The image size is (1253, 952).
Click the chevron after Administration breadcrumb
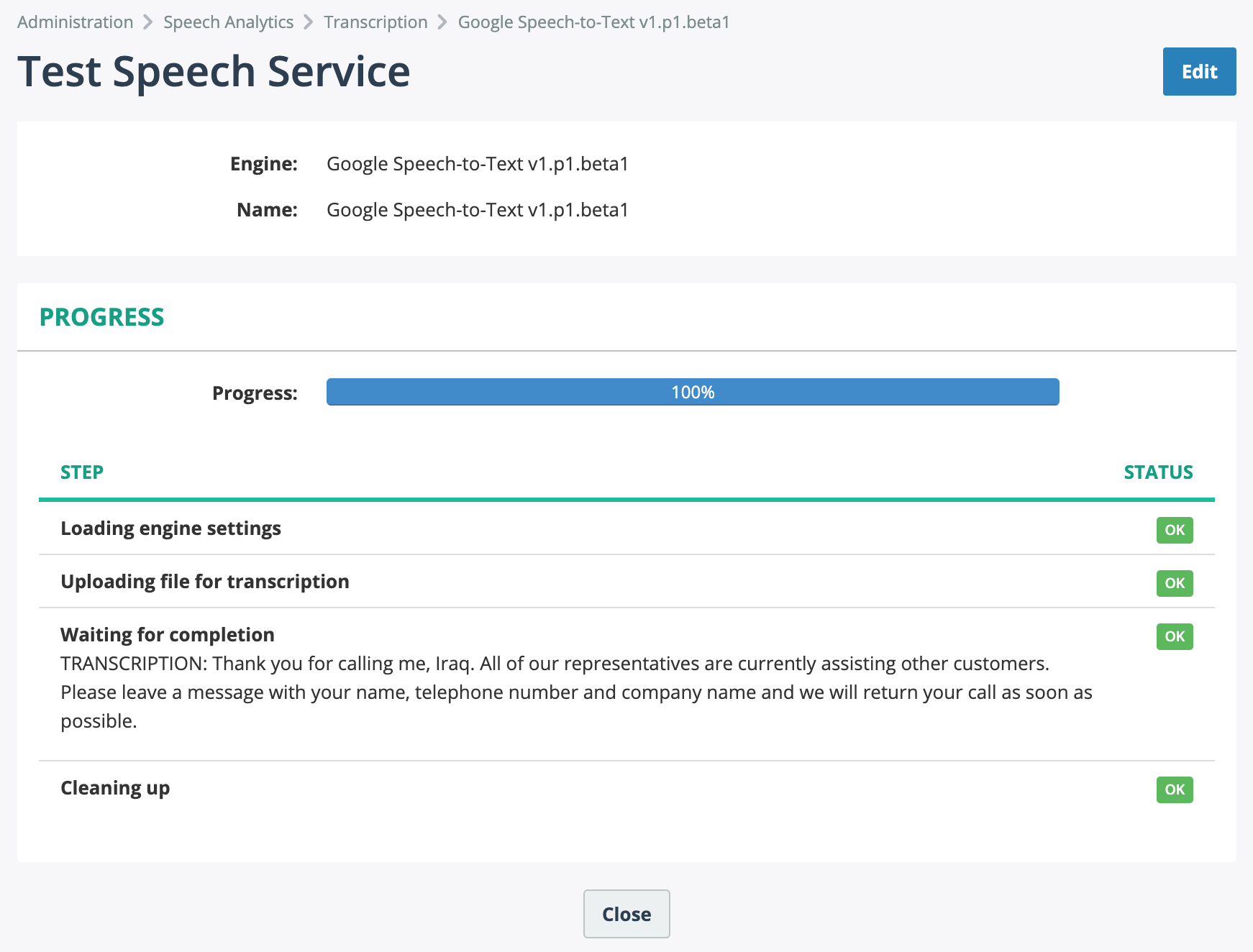[148, 22]
